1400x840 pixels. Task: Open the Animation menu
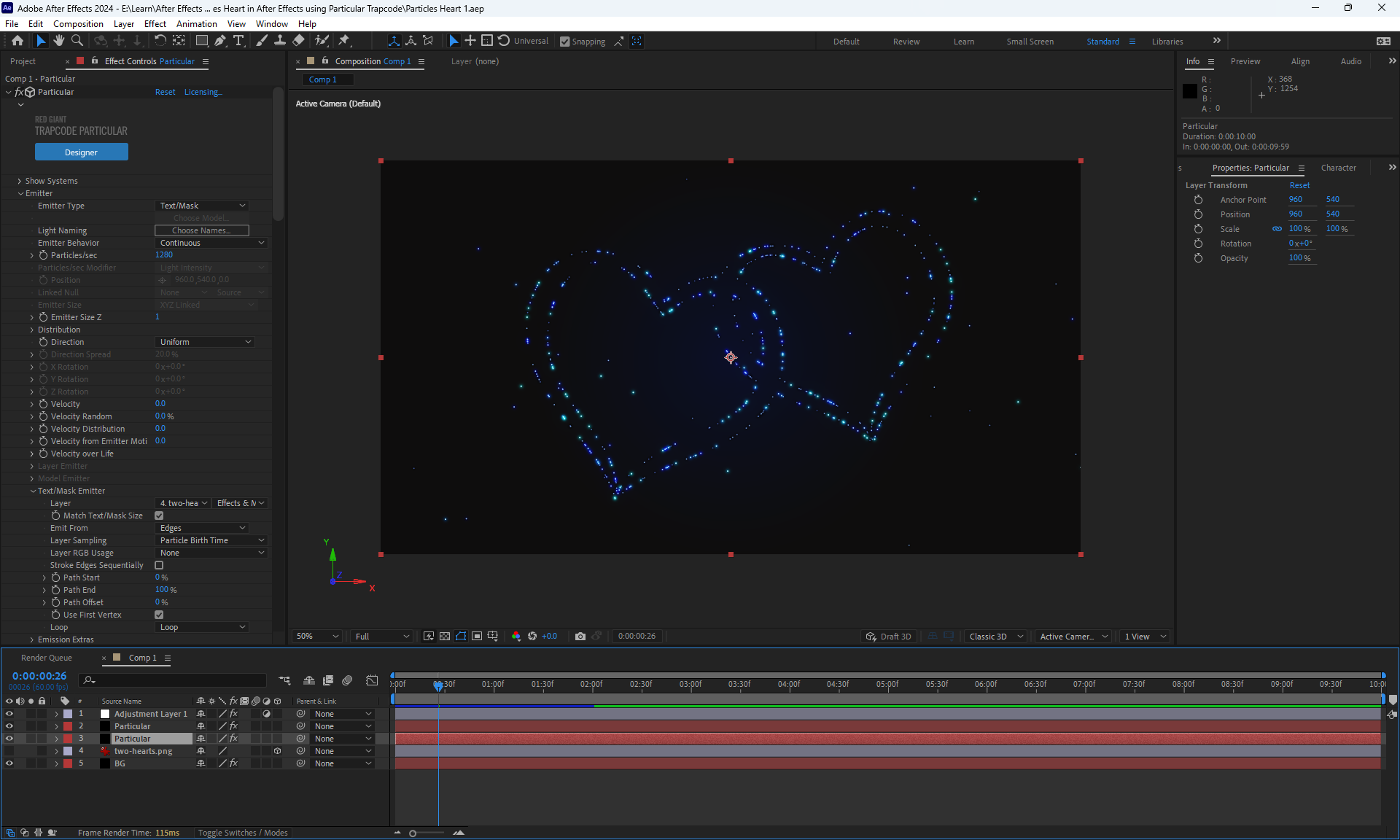pyautogui.click(x=196, y=23)
